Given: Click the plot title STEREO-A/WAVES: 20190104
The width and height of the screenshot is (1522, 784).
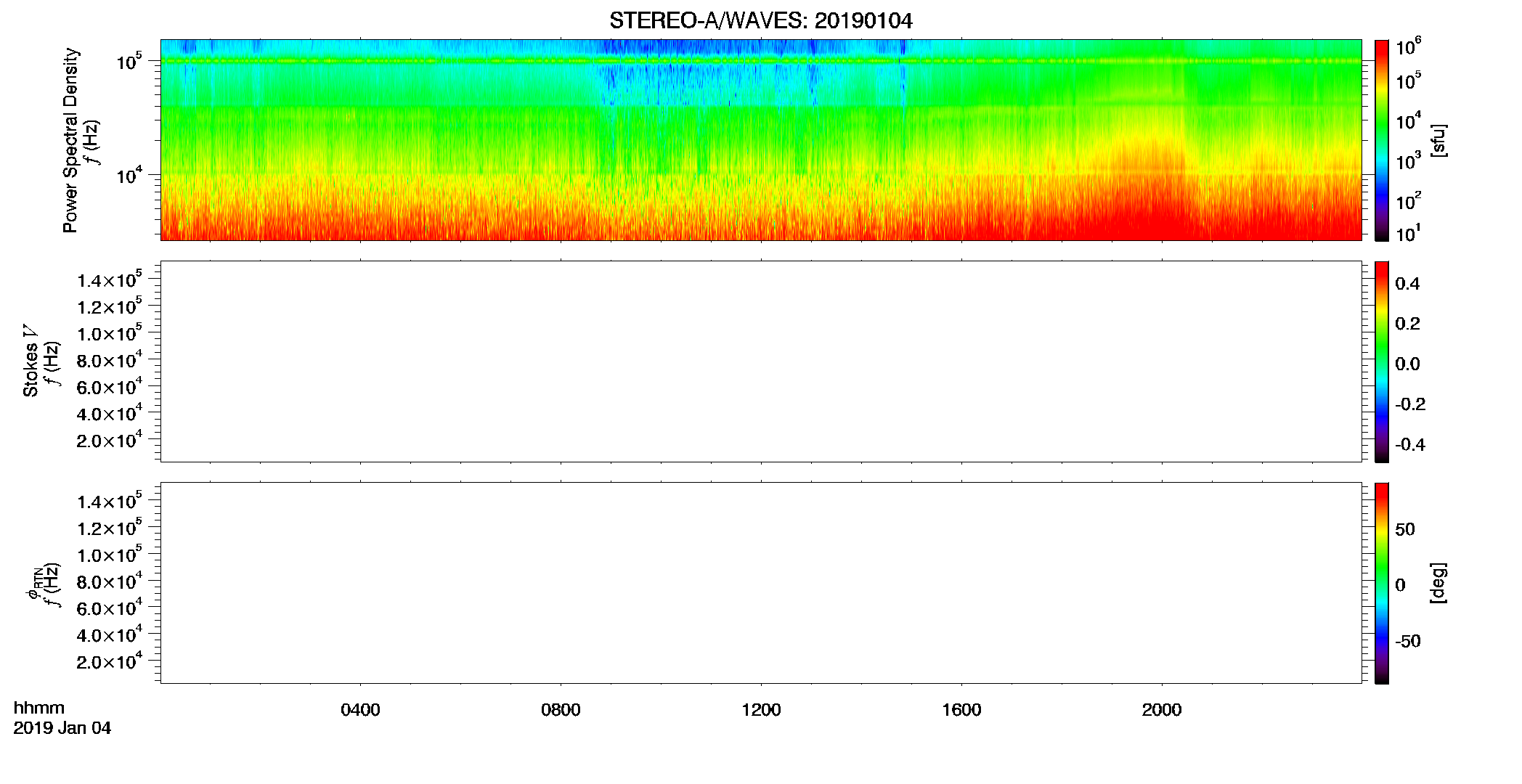Looking at the screenshot, I should click(x=760, y=21).
